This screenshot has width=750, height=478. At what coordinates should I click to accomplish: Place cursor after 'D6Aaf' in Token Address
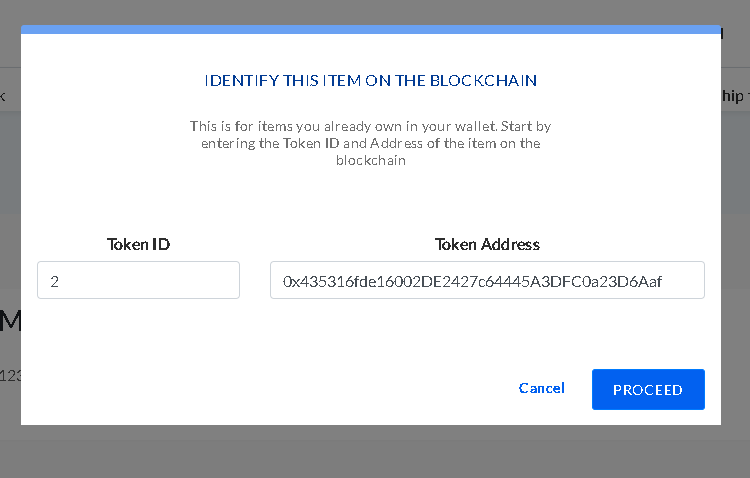(x=663, y=281)
